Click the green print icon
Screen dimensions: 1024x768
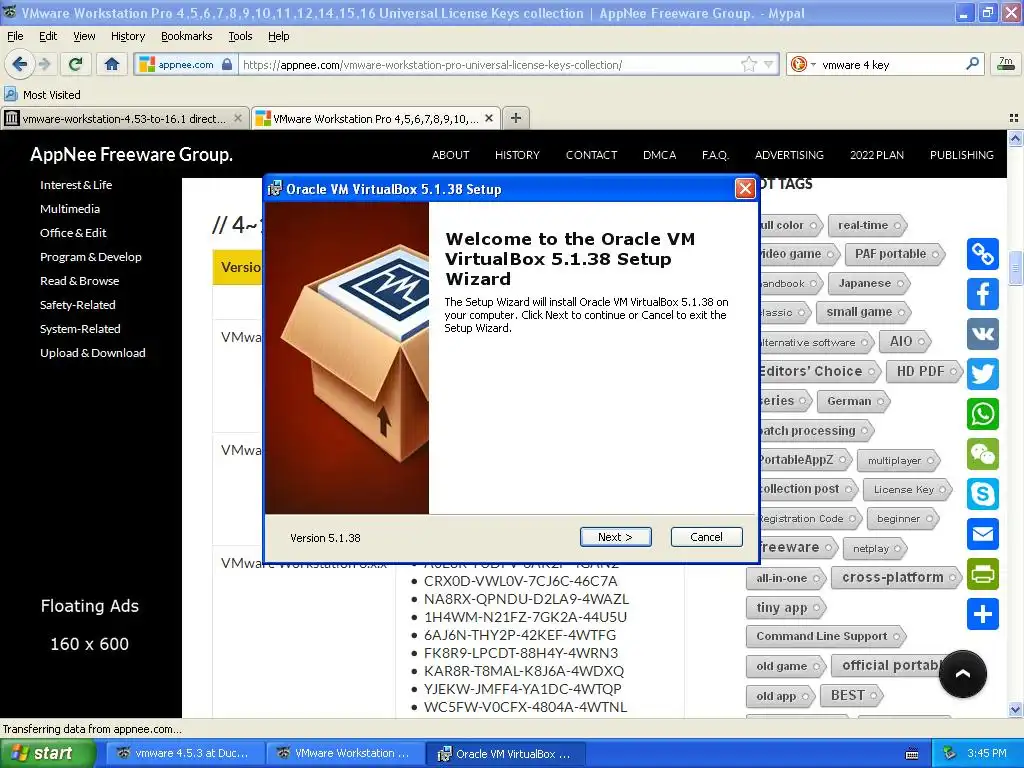coord(982,574)
